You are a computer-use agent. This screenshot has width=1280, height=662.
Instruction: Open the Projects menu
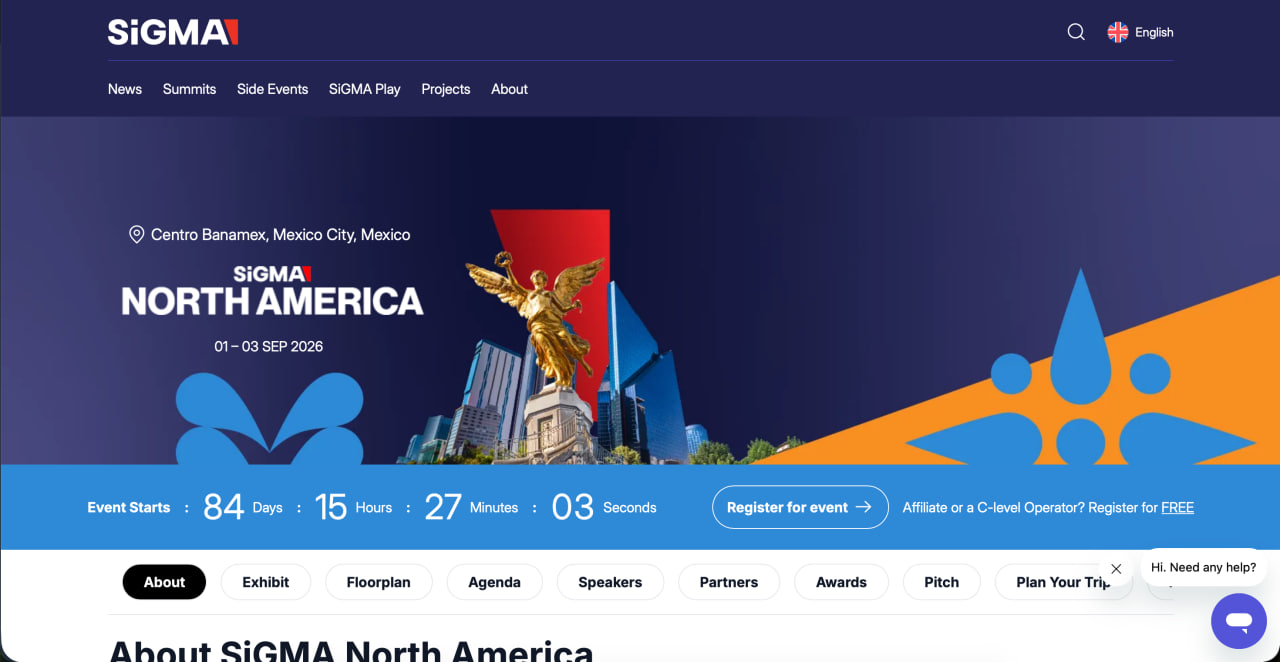click(x=446, y=89)
